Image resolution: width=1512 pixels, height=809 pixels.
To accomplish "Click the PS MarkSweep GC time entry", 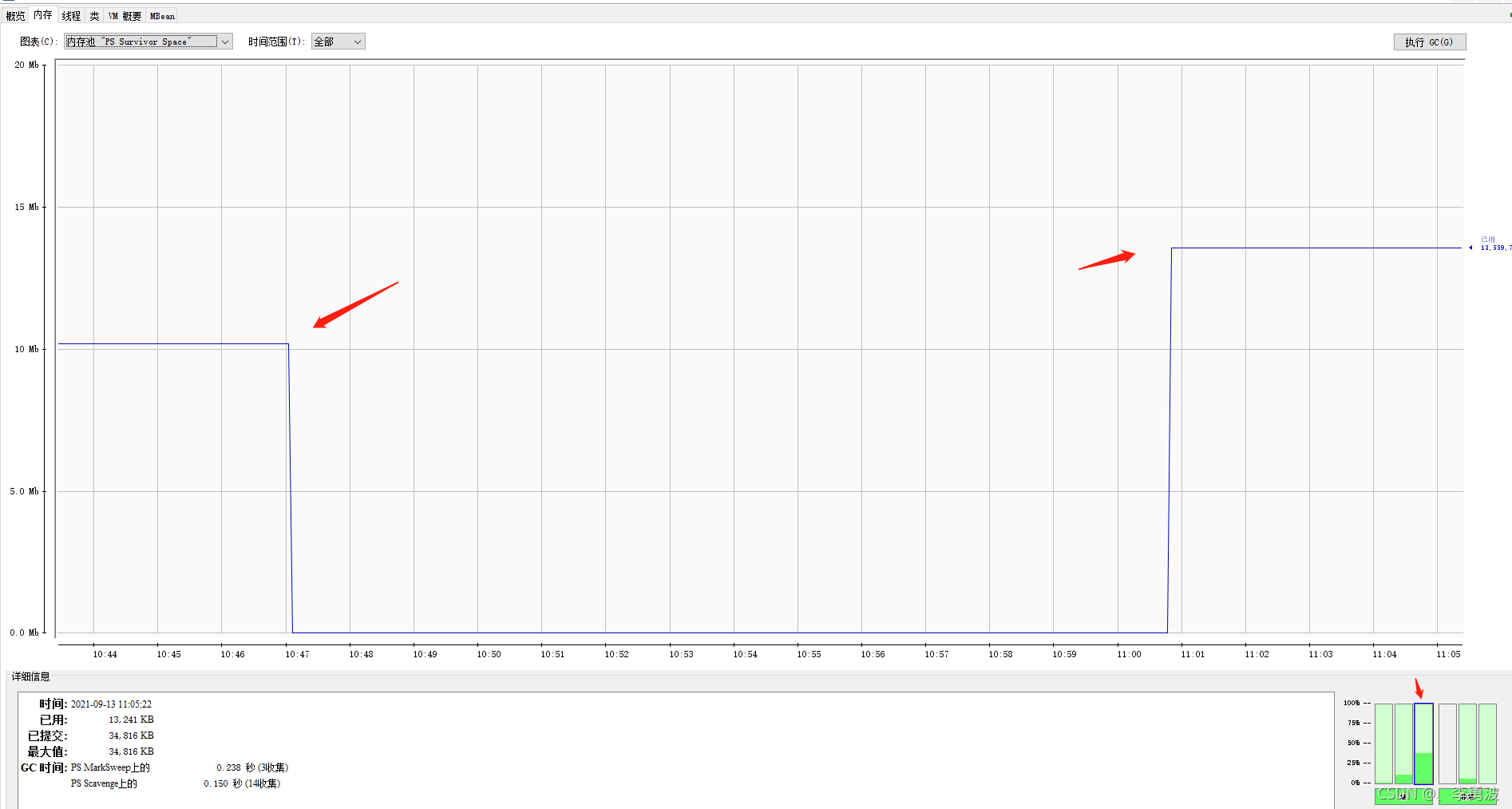I will pos(179,767).
